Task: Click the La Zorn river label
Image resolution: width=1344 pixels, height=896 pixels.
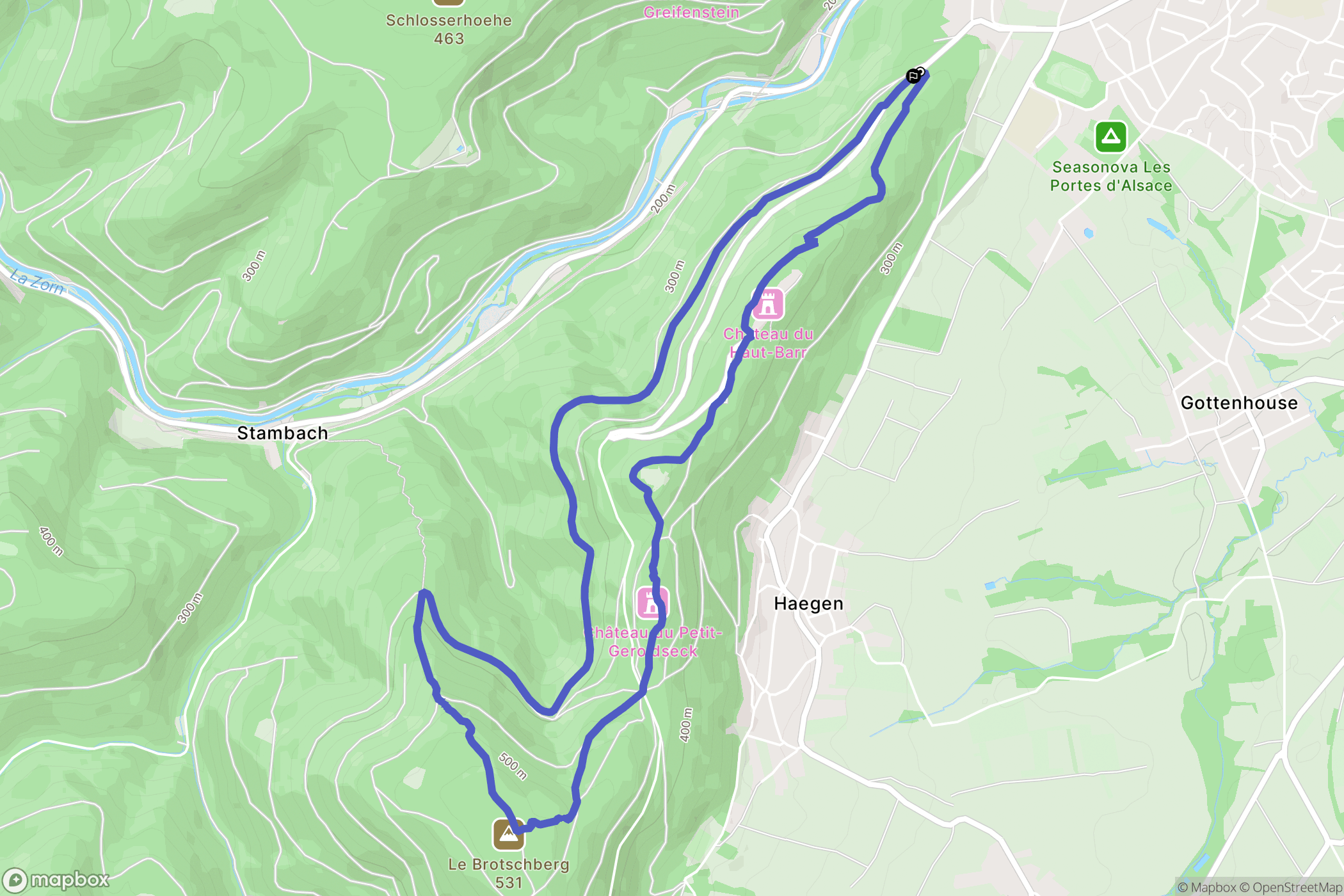Action: [x=38, y=282]
